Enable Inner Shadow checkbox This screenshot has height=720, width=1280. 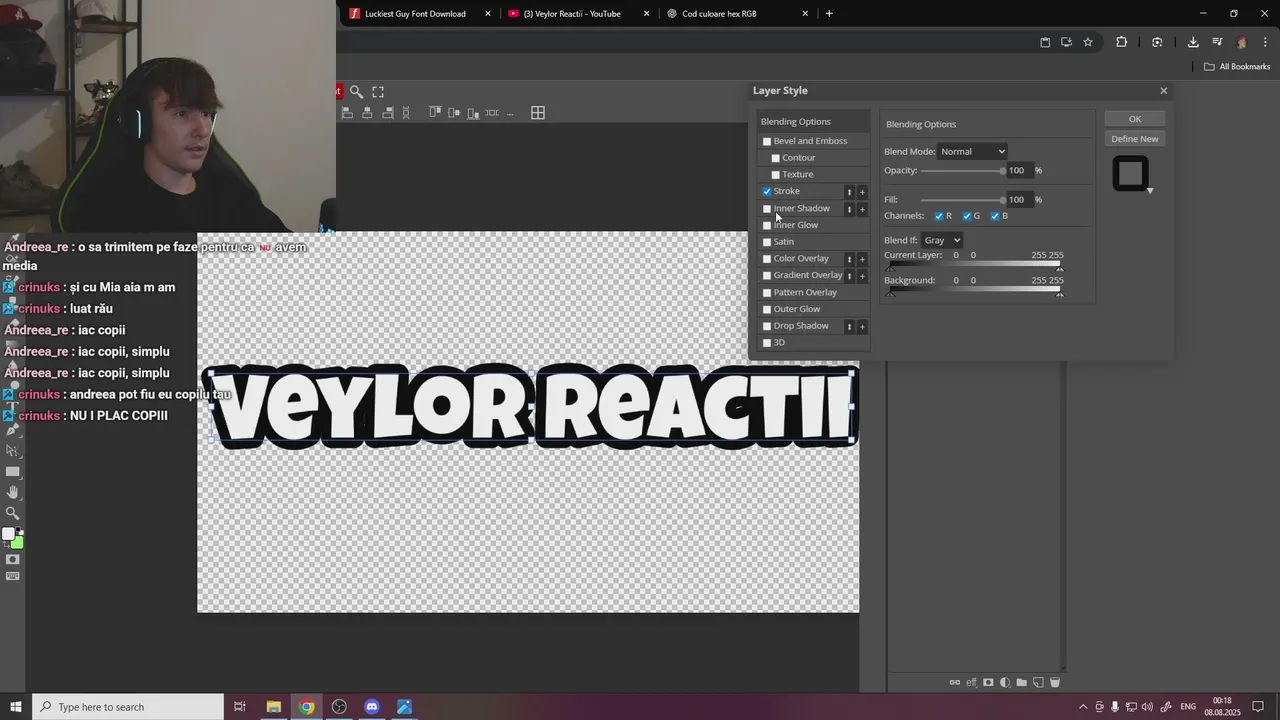coord(767,209)
